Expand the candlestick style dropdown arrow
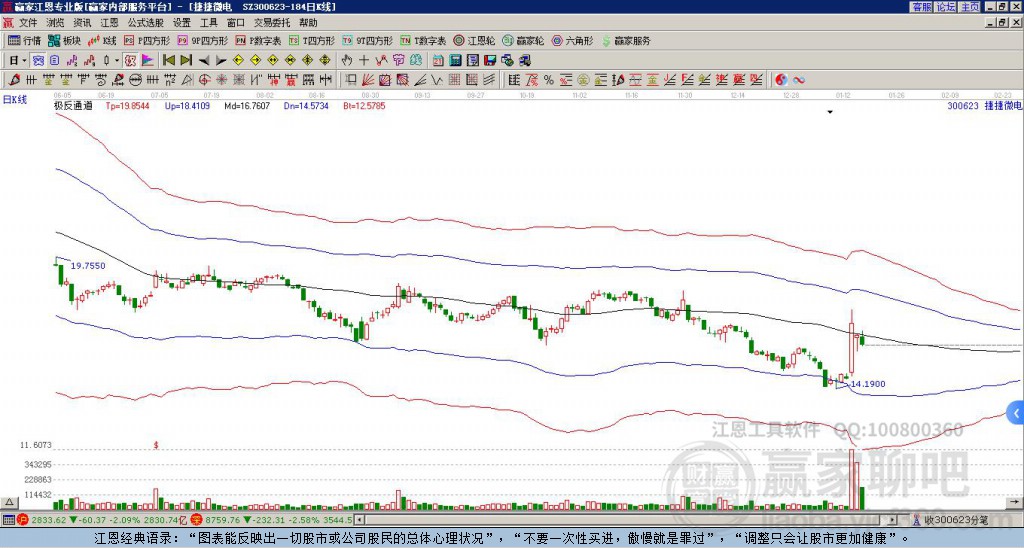Image resolution: width=1024 pixels, height=548 pixels. tap(117, 60)
